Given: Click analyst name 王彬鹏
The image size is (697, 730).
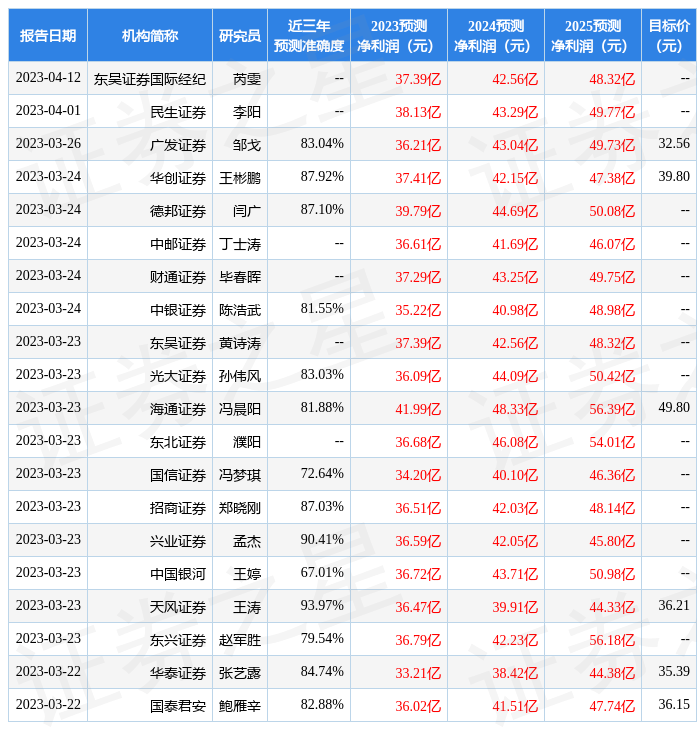Looking at the screenshot, I should click(240, 178).
